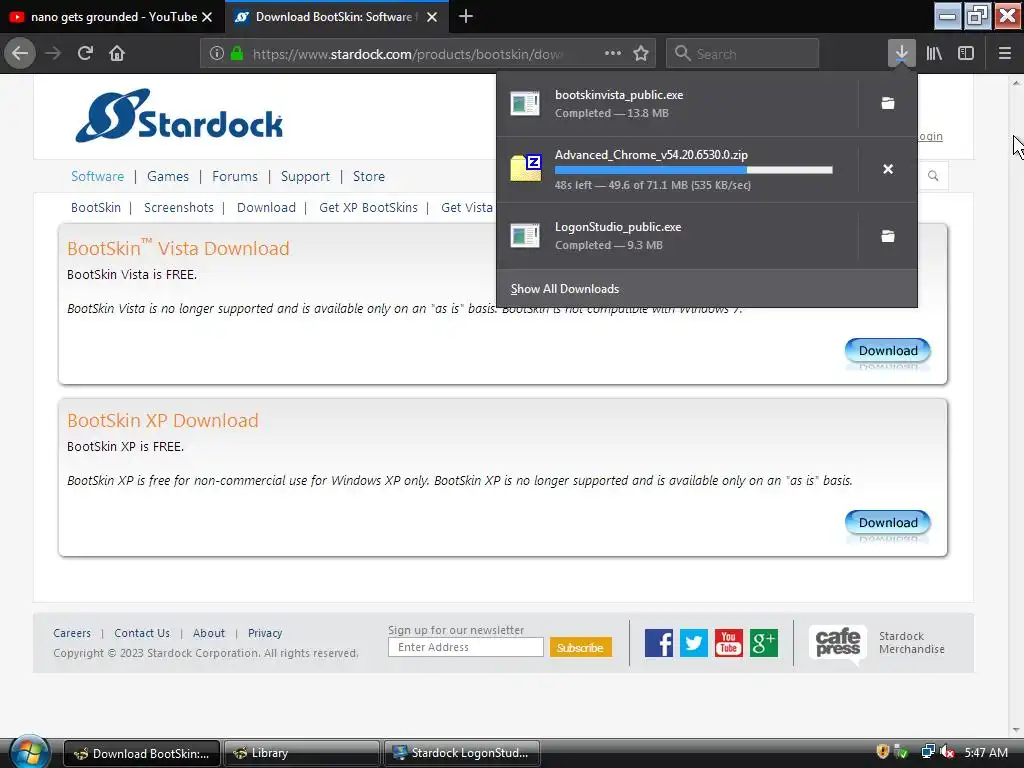This screenshot has width=1024, height=768.
Task: Open the Firefox home page icon
Action: tap(117, 54)
